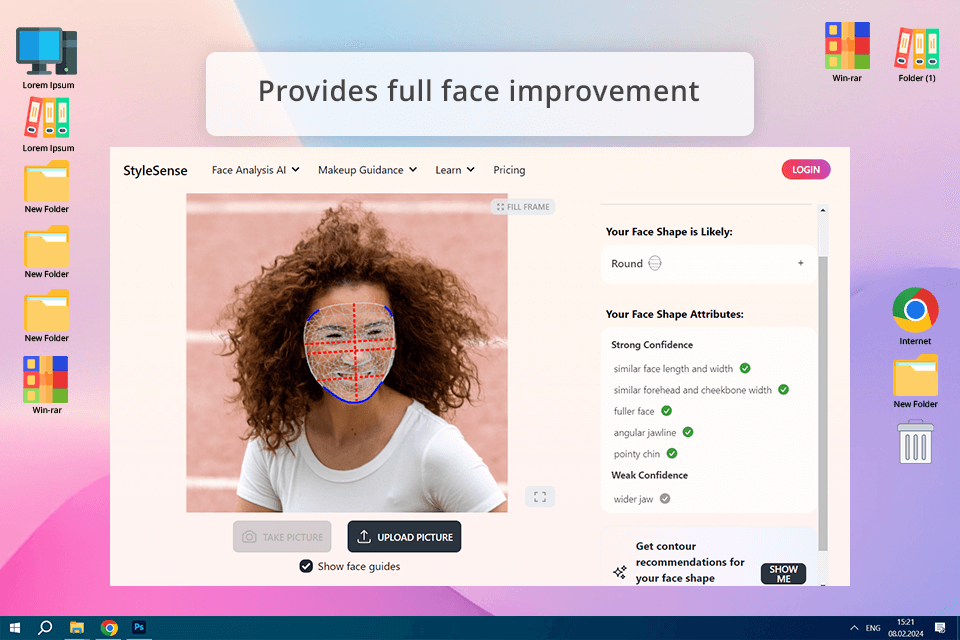Image resolution: width=960 pixels, height=640 pixels.
Task: Click the taskbar search icon
Action: [x=45, y=627]
